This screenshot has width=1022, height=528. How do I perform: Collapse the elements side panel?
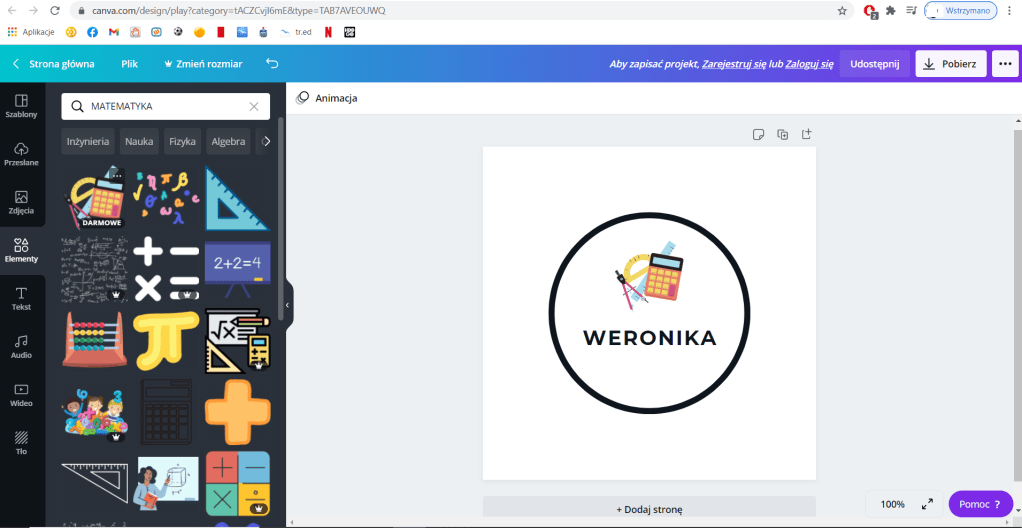point(288,305)
